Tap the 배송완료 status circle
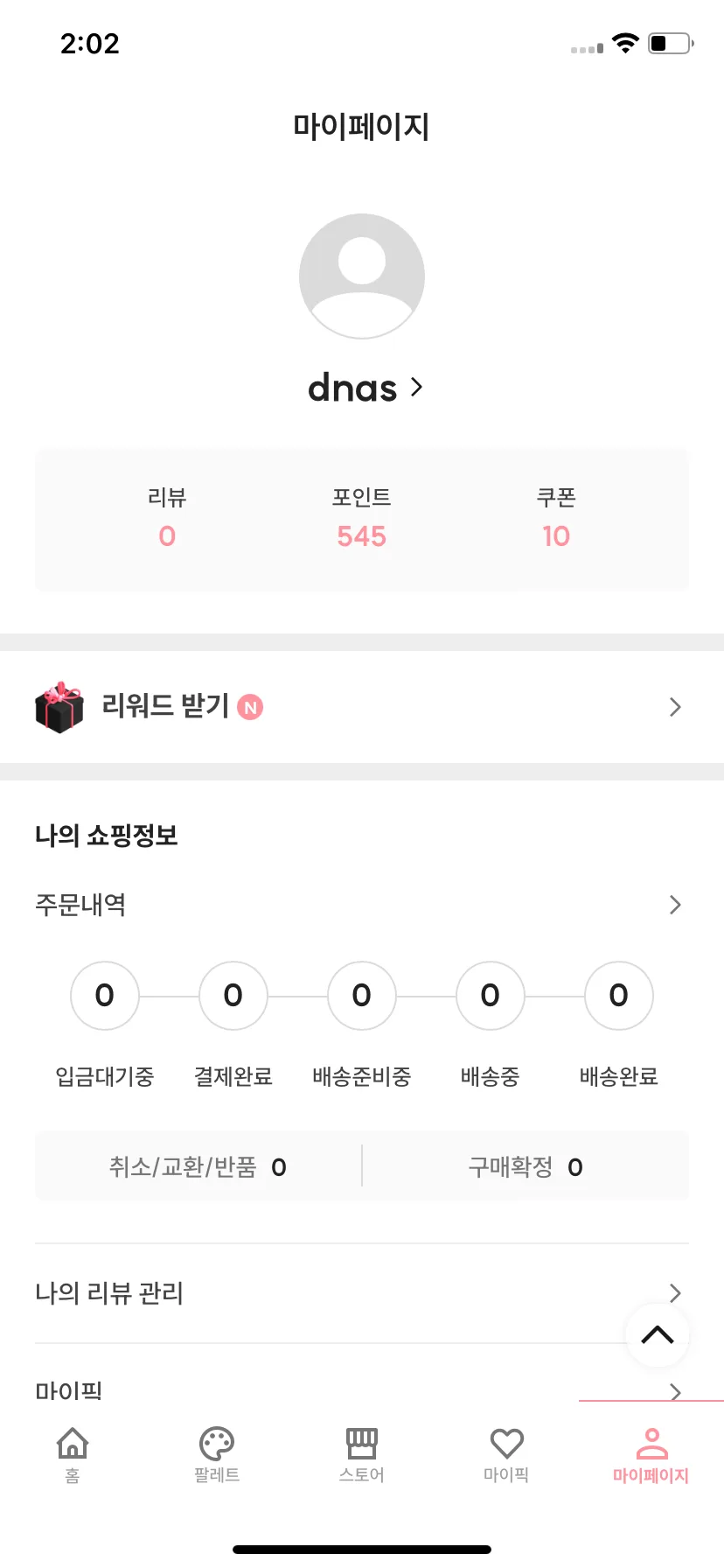 coord(619,996)
